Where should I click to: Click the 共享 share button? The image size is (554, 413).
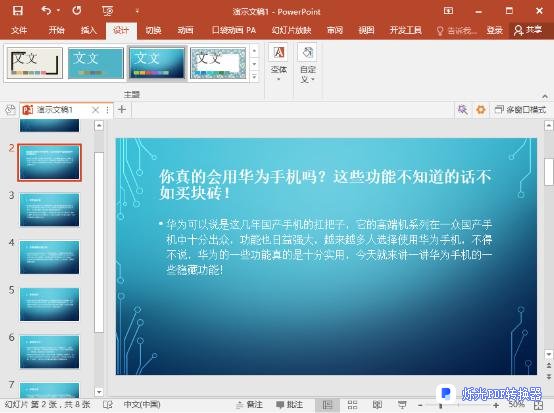pyautogui.click(x=528, y=30)
